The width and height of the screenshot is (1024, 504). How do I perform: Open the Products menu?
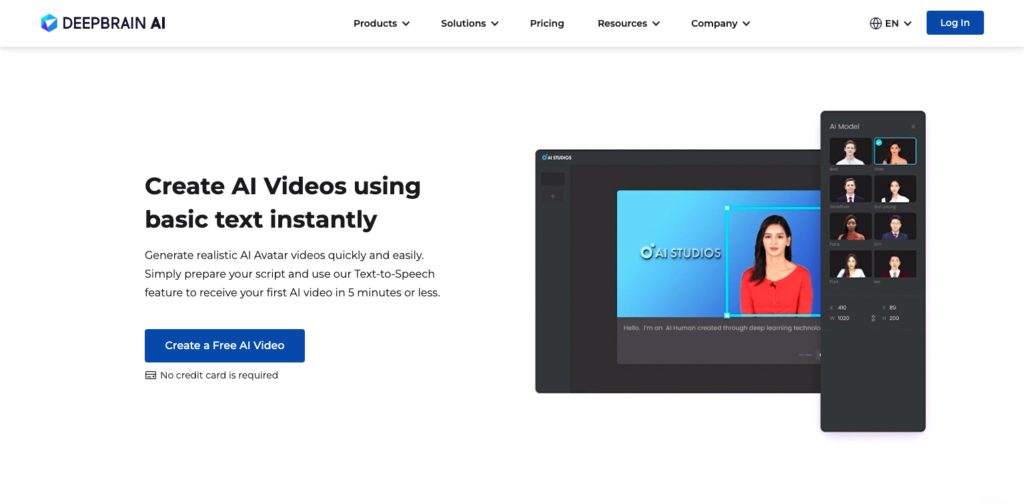point(381,24)
